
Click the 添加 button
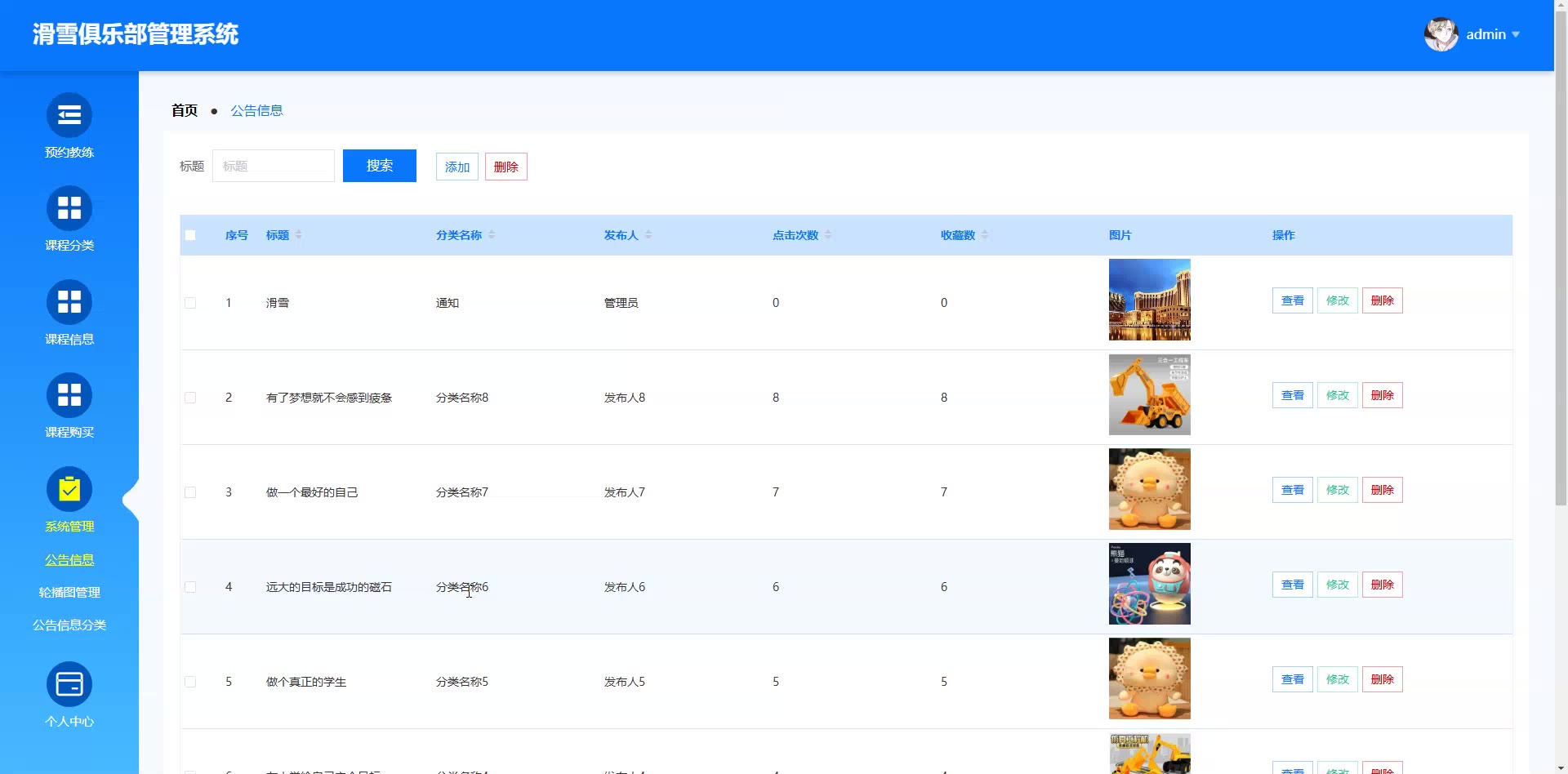[457, 167]
